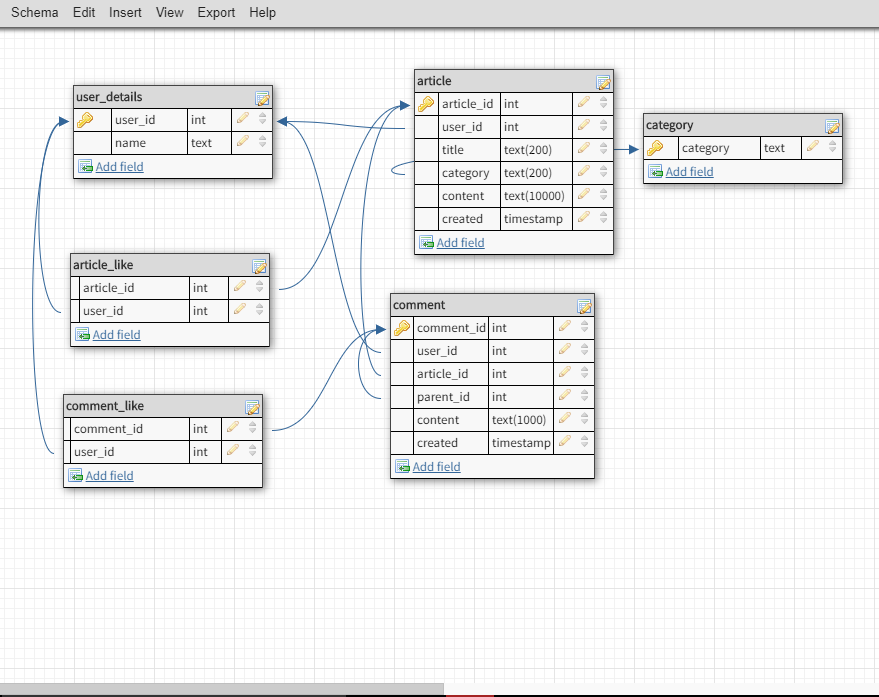Image resolution: width=879 pixels, height=697 pixels.
Task: Click the primary key icon next to article_id
Action: 425,103
